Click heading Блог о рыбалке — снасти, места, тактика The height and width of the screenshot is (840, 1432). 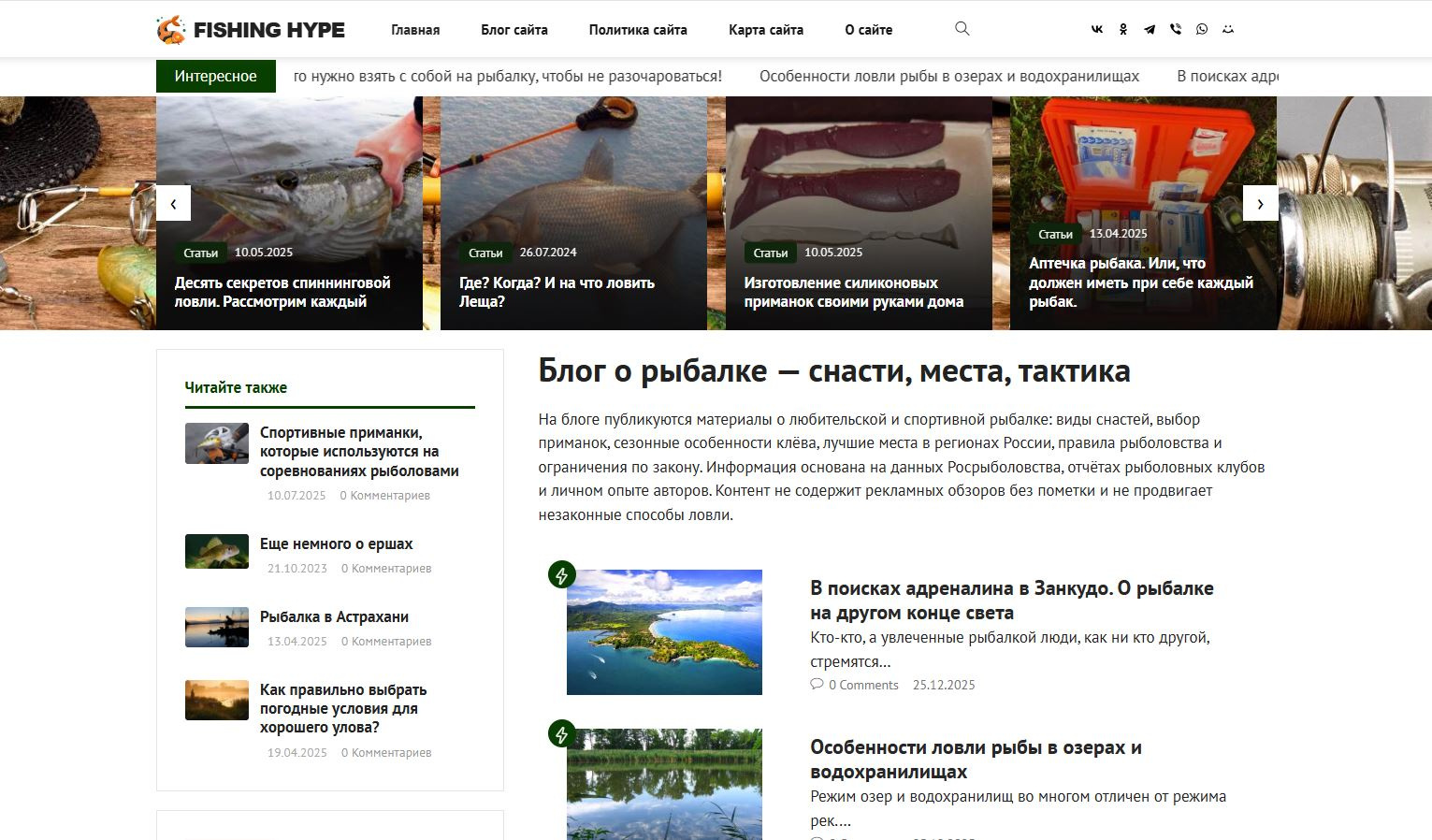tap(834, 371)
